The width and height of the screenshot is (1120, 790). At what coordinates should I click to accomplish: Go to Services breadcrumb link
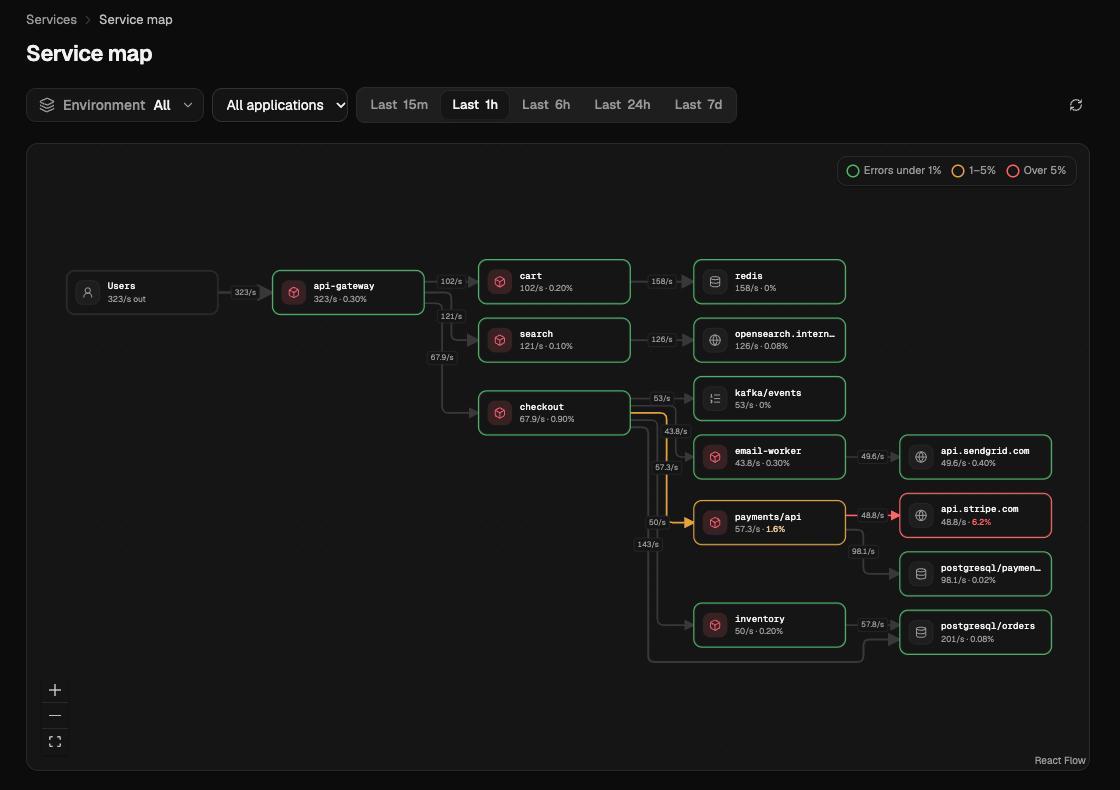coord(51,19)
